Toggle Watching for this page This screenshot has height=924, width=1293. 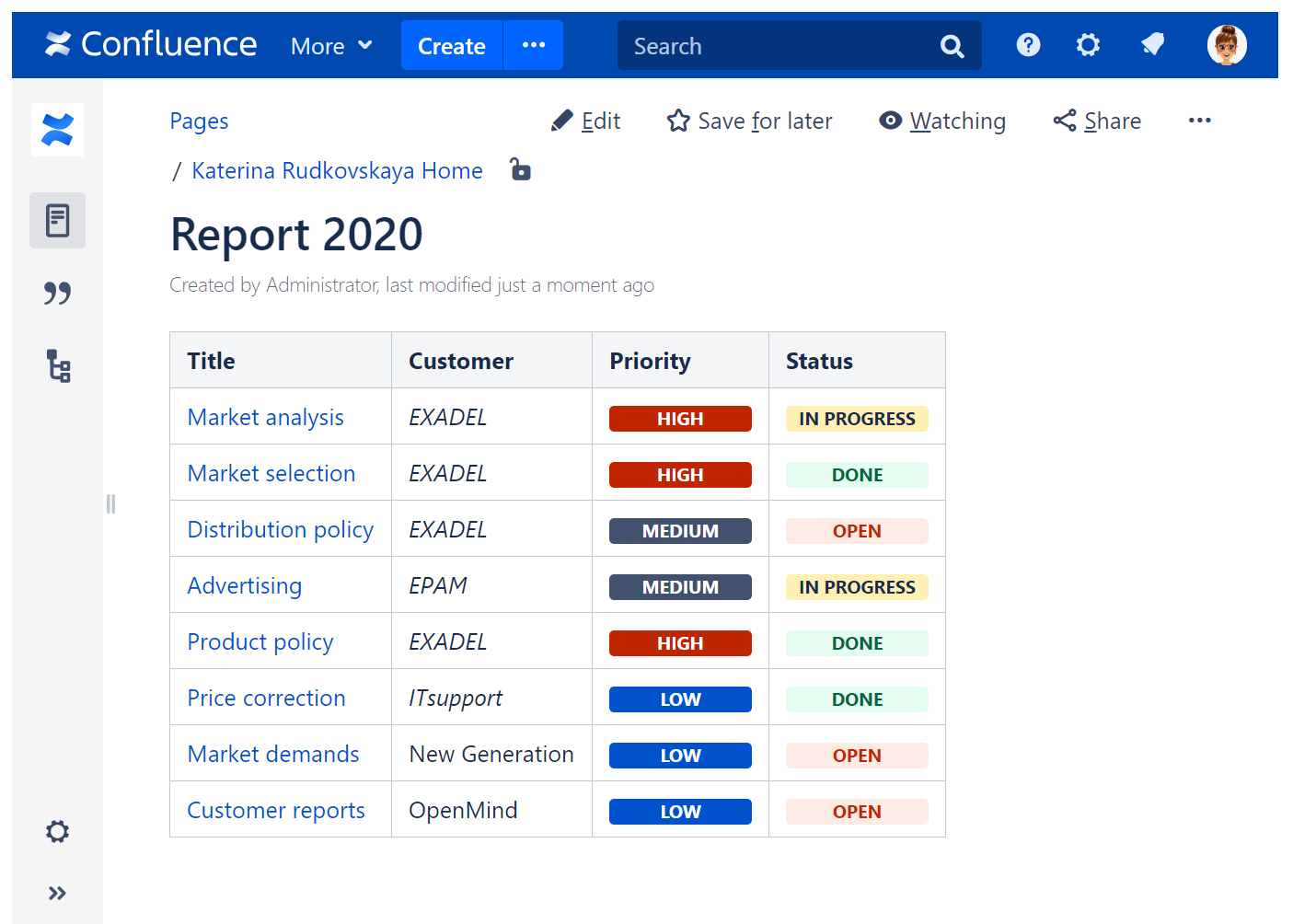tap(941, 121)
